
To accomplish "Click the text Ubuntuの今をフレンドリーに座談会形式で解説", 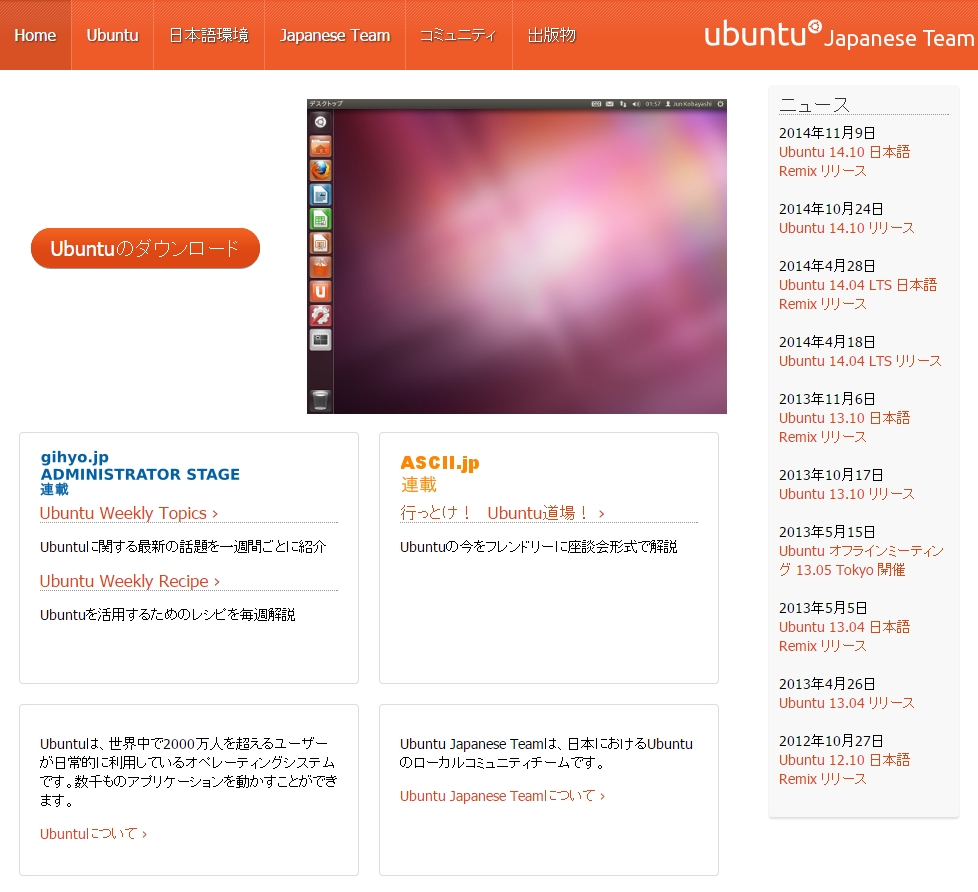I will [x=538, y=546].
